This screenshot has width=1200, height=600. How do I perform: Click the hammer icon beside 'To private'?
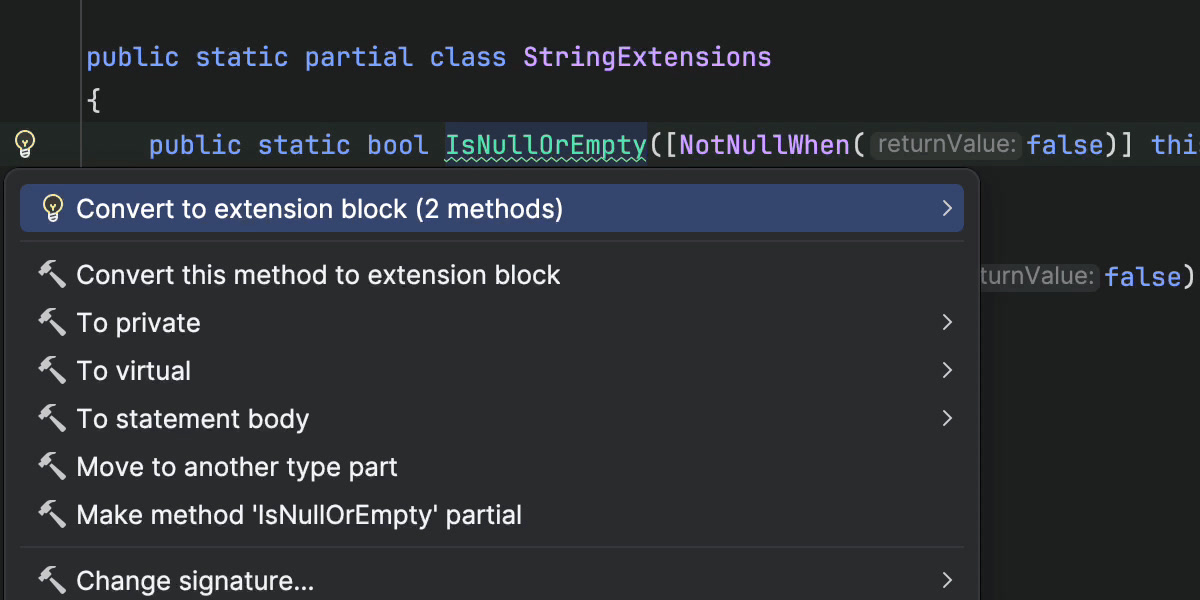point(52,322)
